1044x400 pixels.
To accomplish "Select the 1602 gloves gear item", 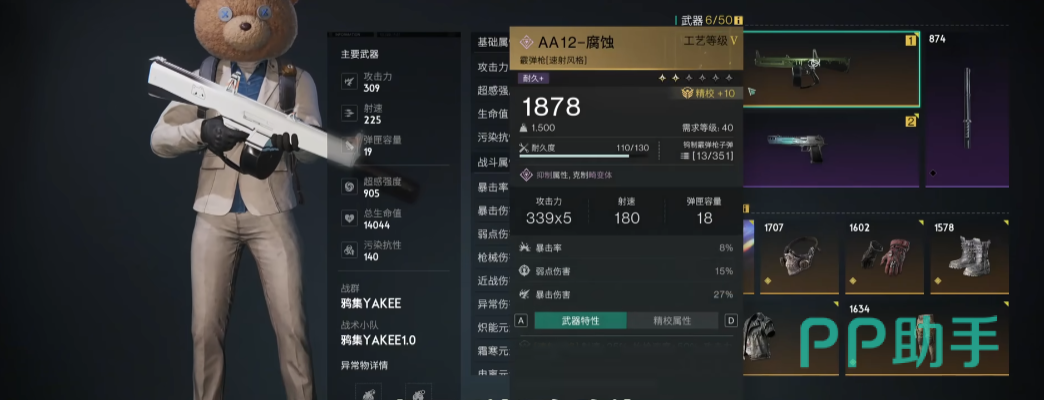I will click(x=884, y=256).
